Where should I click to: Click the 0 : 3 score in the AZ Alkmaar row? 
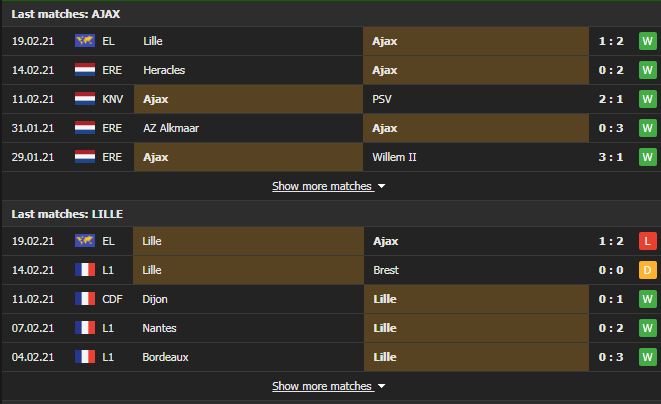click(611, 128)
